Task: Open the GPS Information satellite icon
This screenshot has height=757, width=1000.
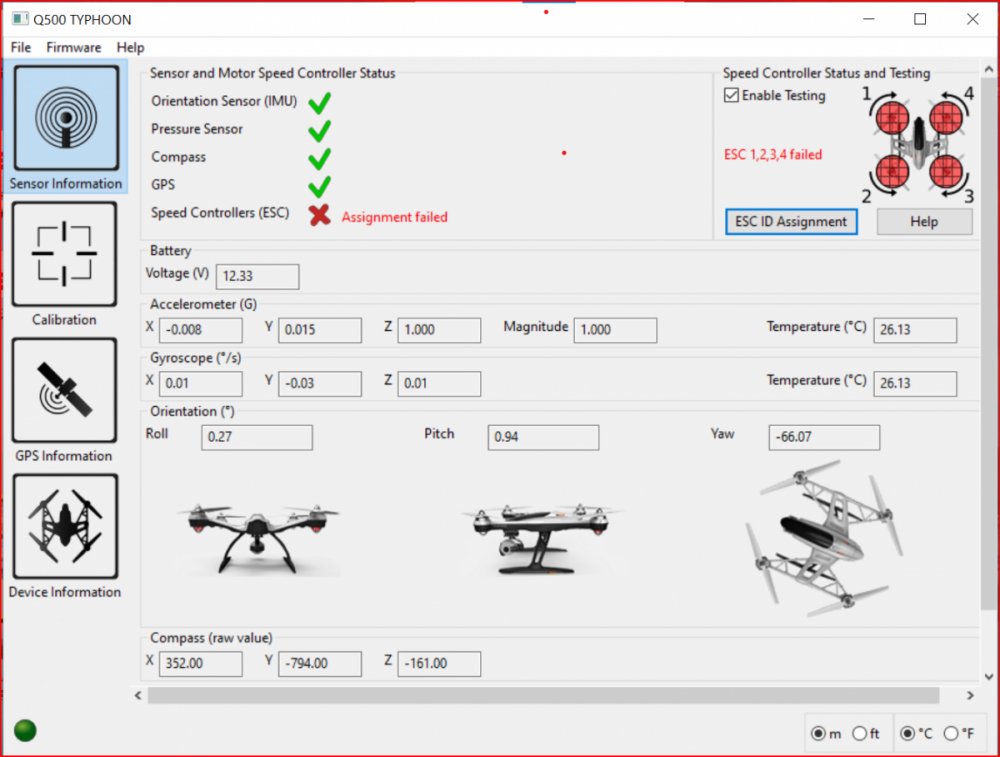Action: tap(64, 390)
